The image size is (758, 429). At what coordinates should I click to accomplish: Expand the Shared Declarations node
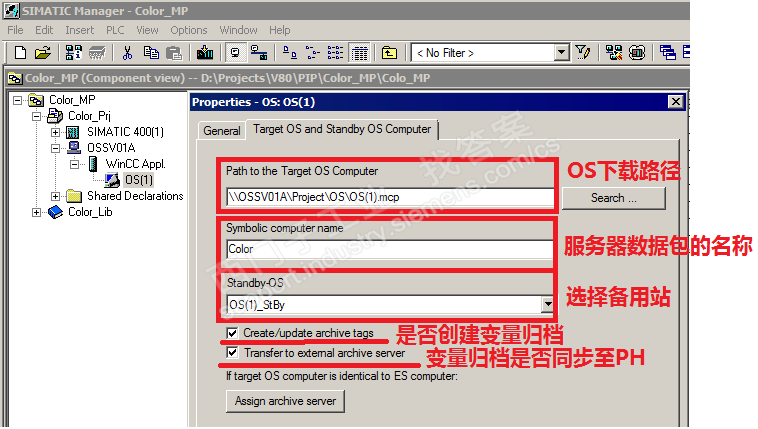point(55,196)
